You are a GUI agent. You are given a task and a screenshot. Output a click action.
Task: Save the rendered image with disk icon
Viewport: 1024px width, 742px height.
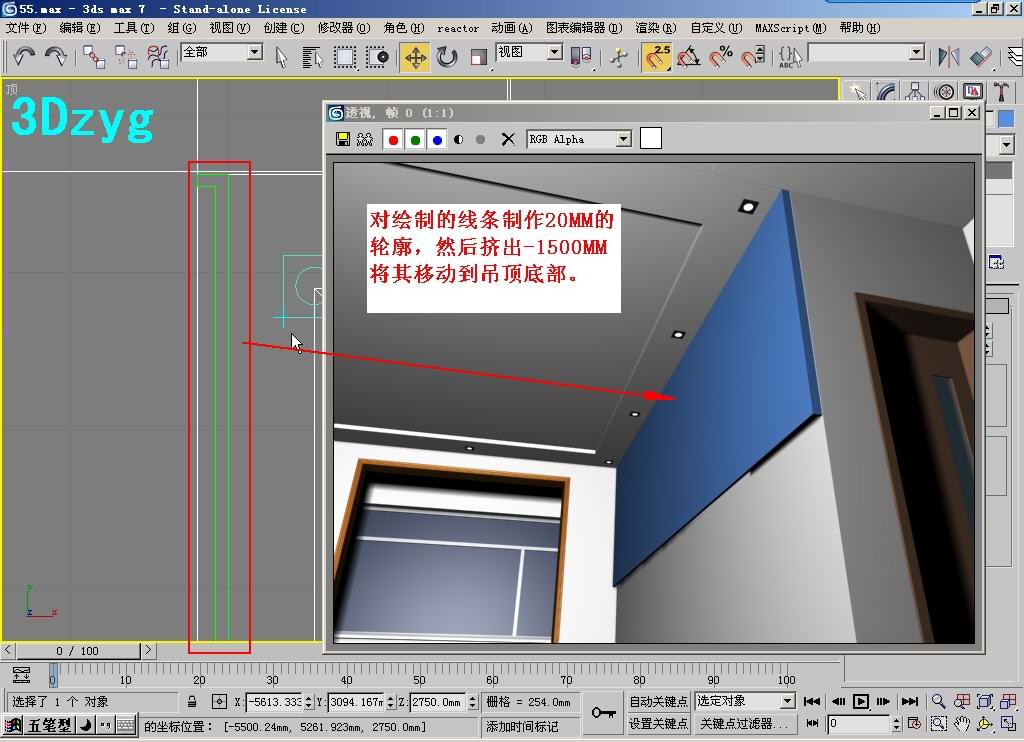pyautogui.click(x=343, y=140)
